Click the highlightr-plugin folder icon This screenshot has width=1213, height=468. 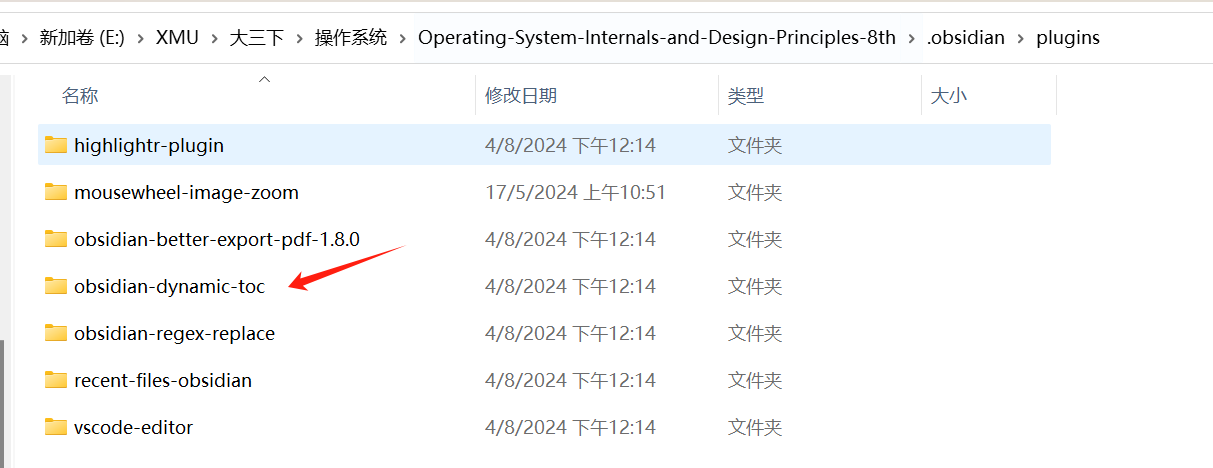pyautogui.click(x=56, y=145)
